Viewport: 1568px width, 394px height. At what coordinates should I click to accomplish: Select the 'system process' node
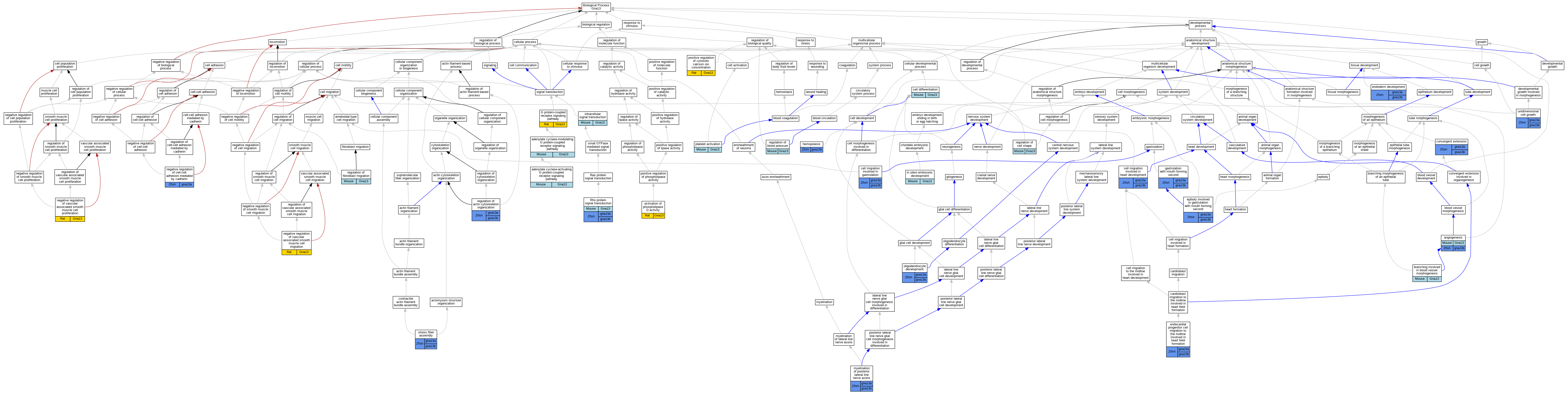pos(880,65)
